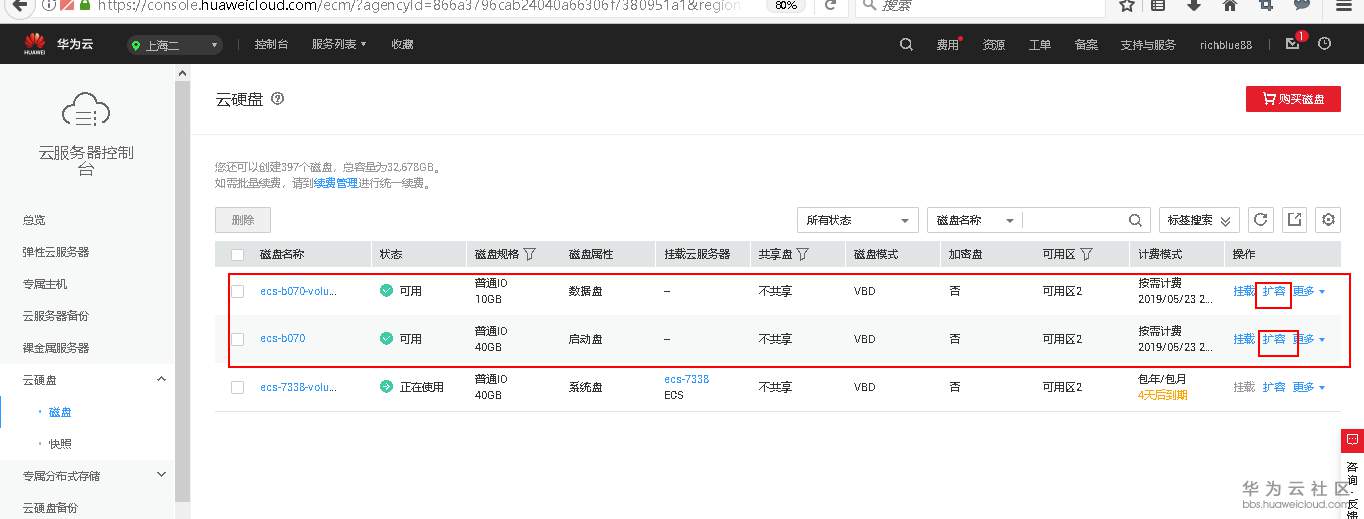This screenshot has height=519, width=1364.
Task: Toggle the select-all checkbox in table header
Action: [x=237, y=254]
